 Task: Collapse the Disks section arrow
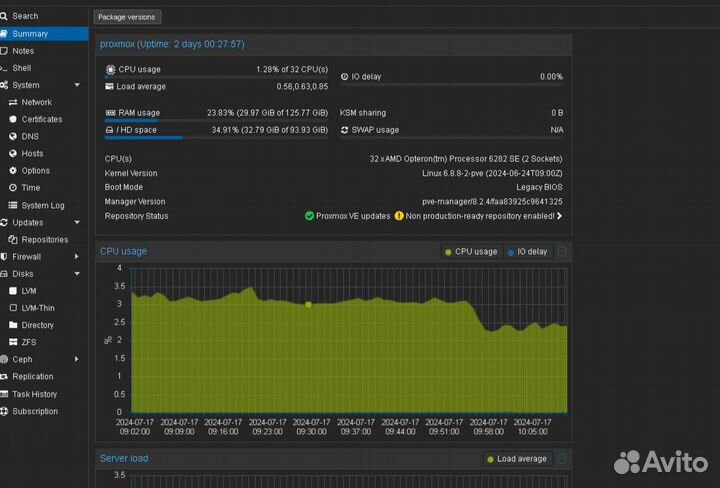pos(77,274)
